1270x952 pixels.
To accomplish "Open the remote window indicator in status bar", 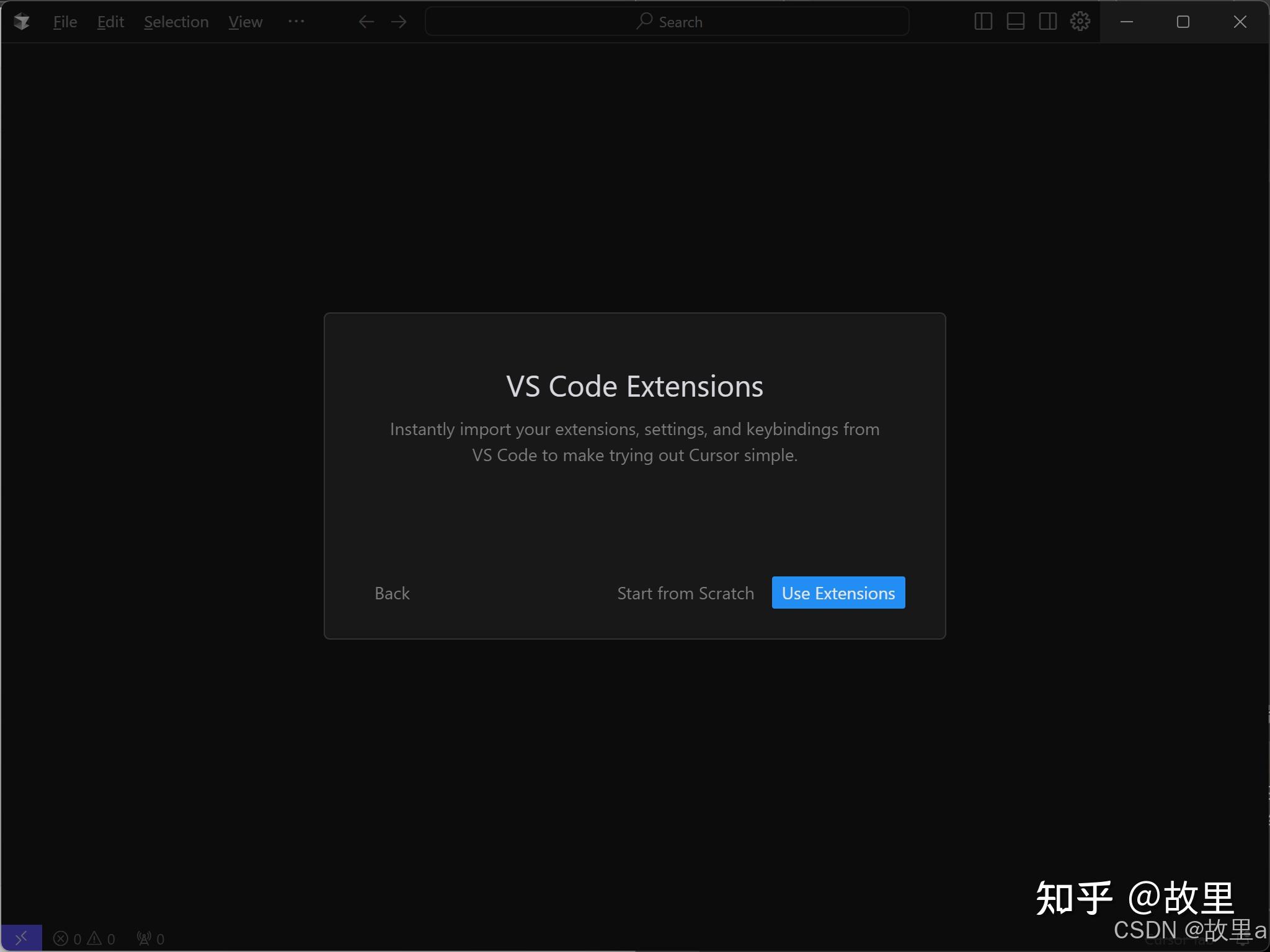I will [21, 938].
